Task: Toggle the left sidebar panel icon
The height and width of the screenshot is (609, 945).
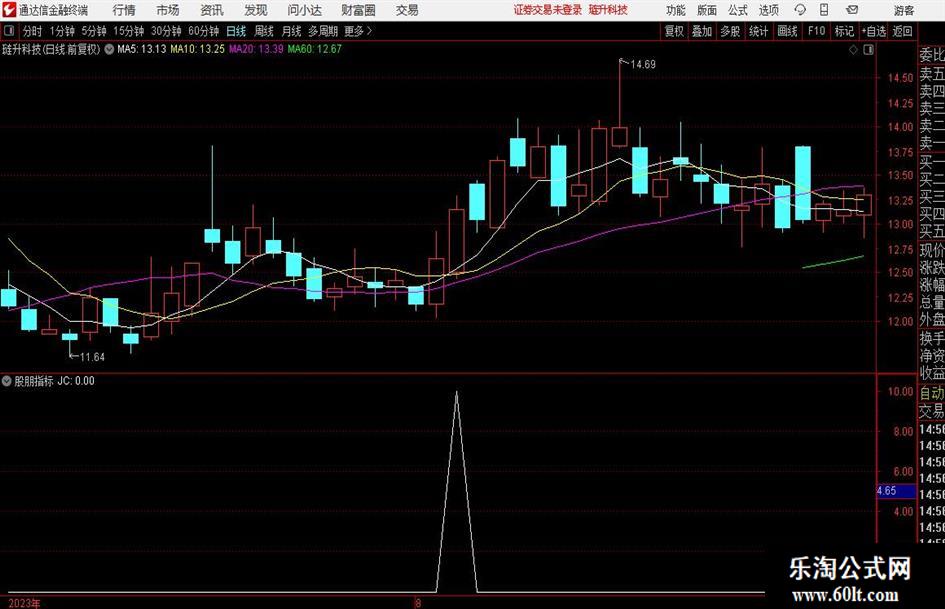Action: (8, 31)
